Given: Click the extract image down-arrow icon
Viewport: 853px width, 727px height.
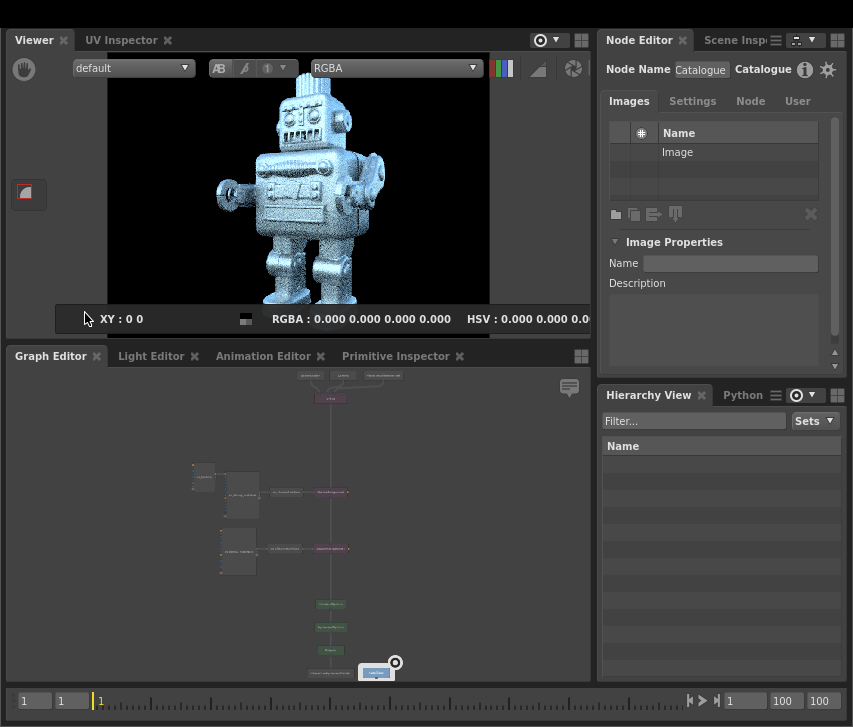Looking at the screenshot, I should (x=675, y=214).
